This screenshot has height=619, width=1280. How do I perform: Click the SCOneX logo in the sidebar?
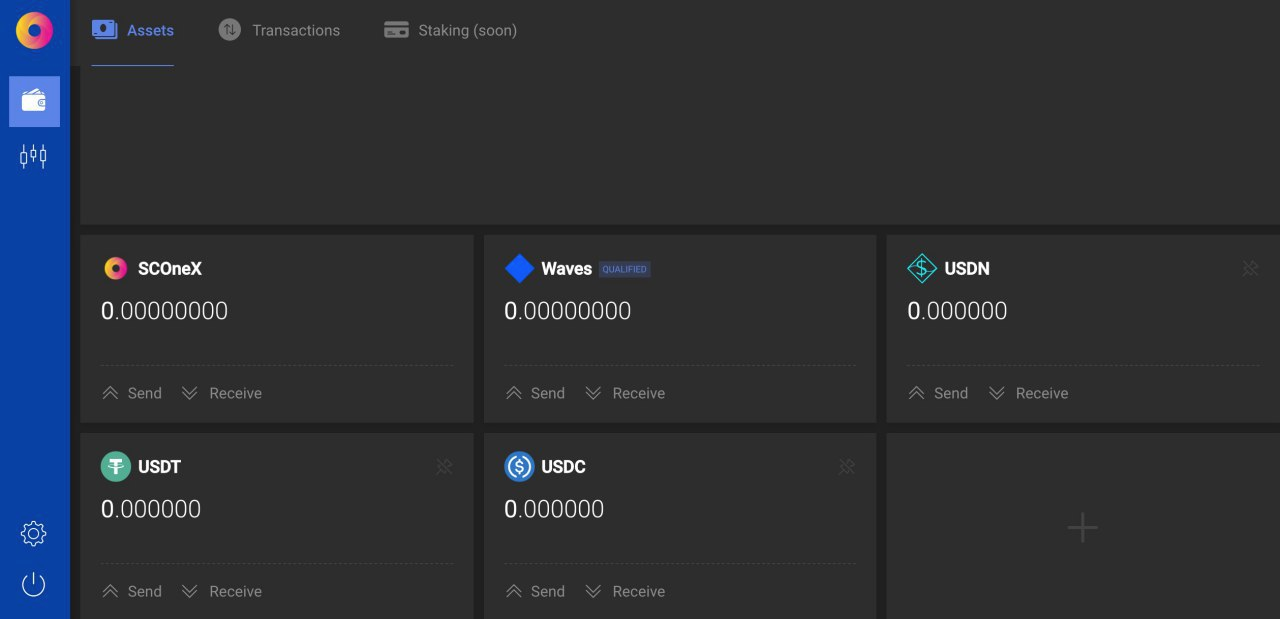(x=34, y=31)
